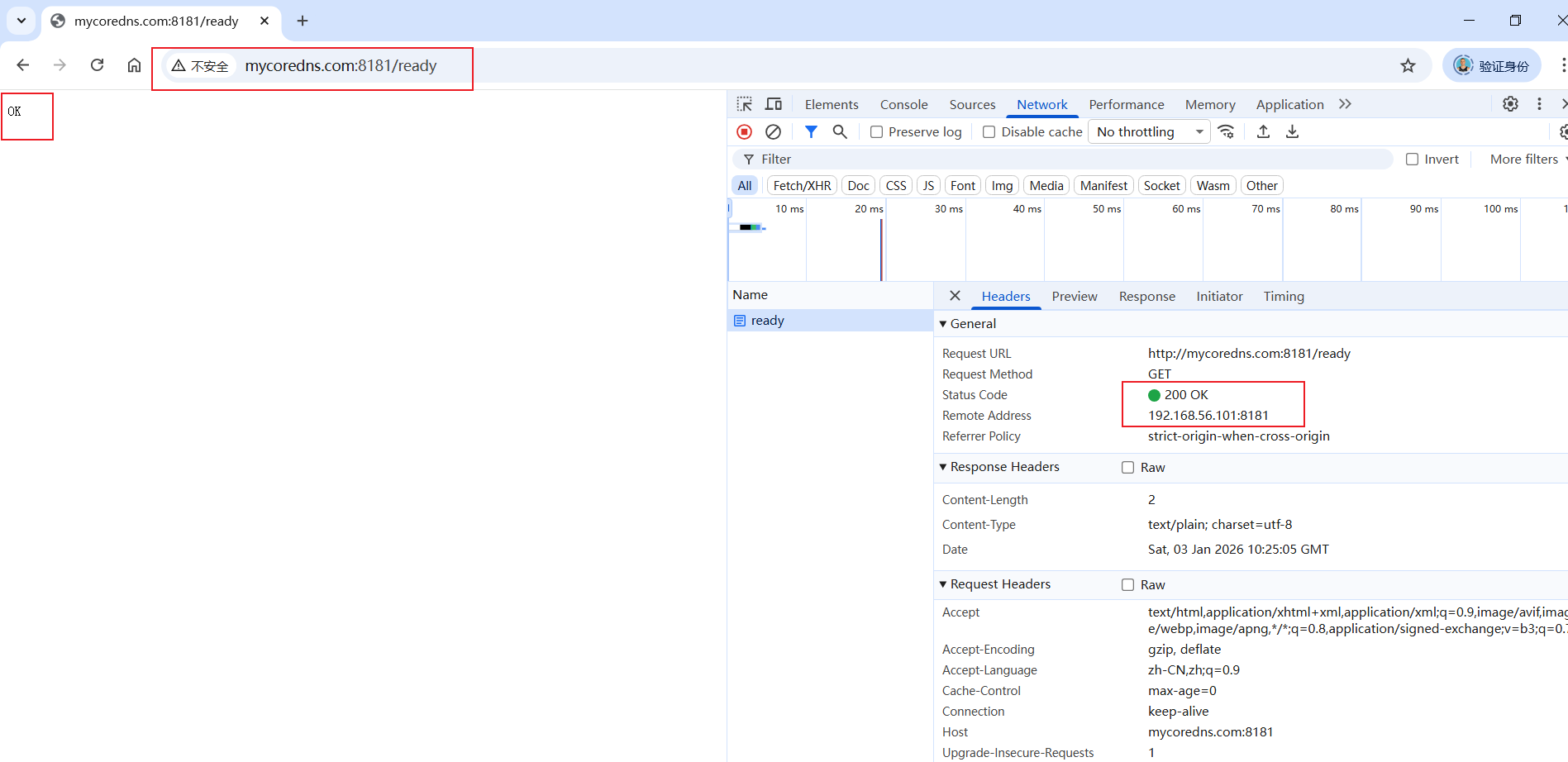The height and width of the screenshot is (762, 1568).
Task: Export HAR file download icon
Action: (x=1292, y=132)
